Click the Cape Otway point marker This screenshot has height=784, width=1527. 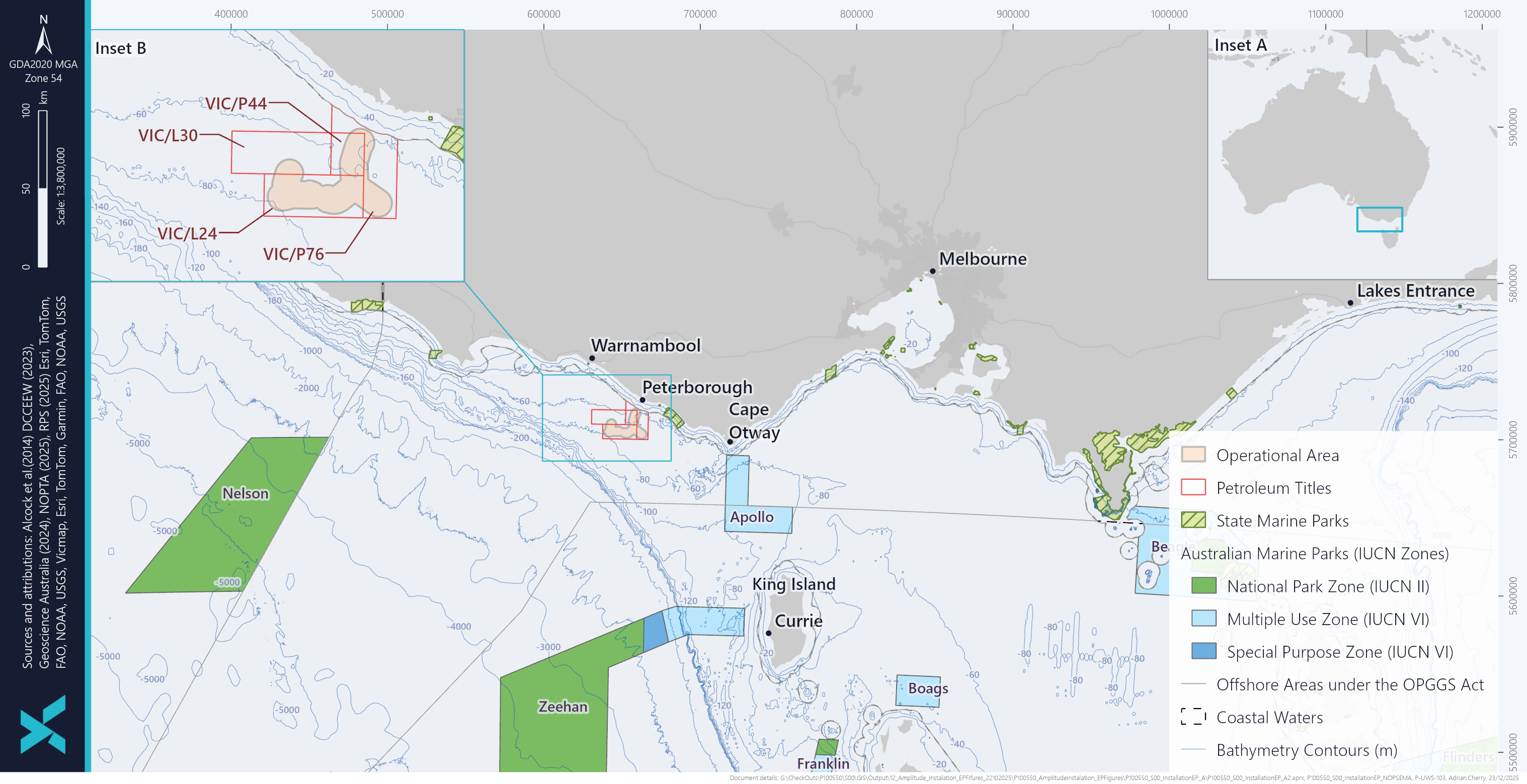(x=730, y=442)
